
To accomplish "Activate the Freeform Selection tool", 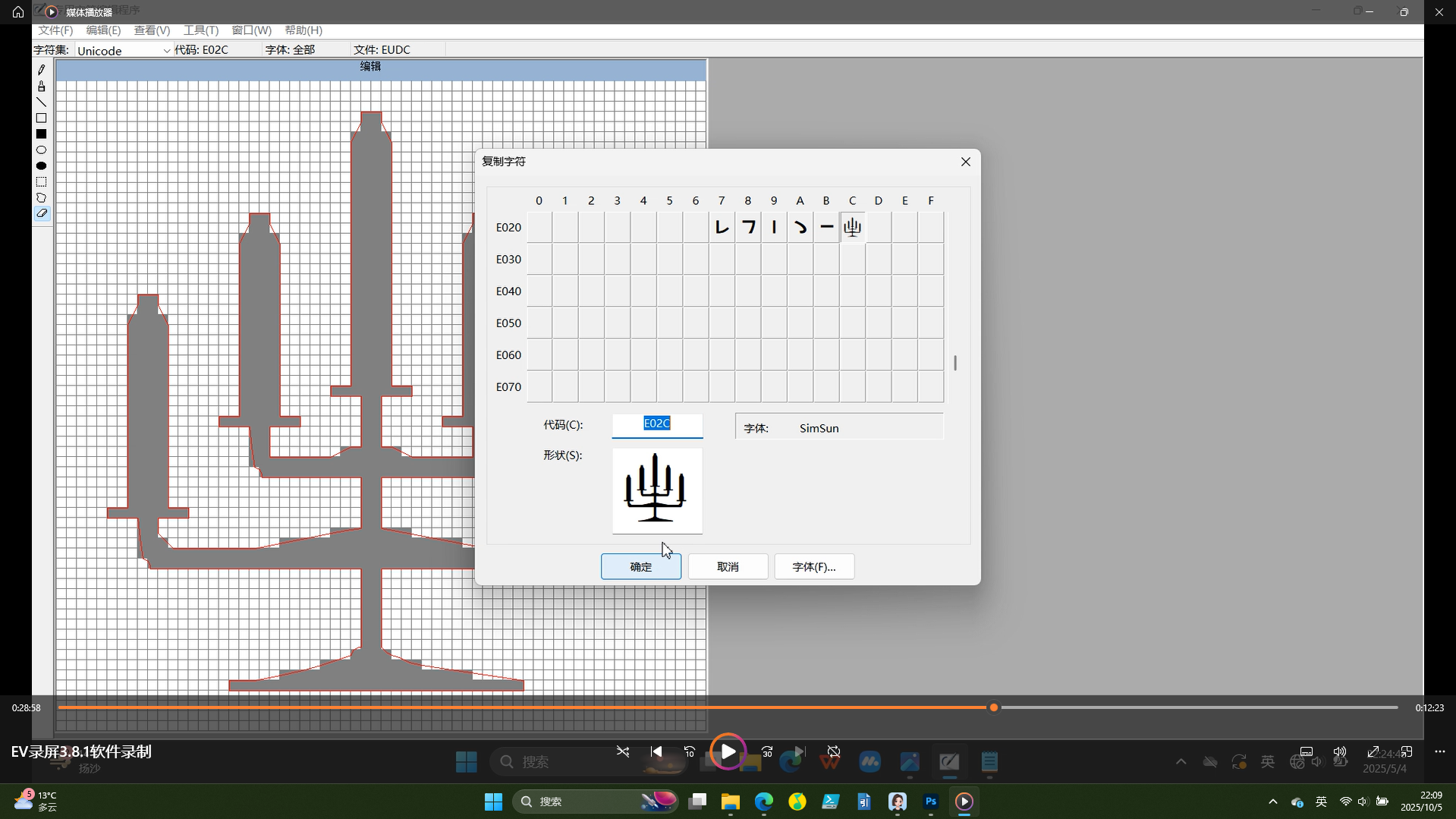I will 42,198.
